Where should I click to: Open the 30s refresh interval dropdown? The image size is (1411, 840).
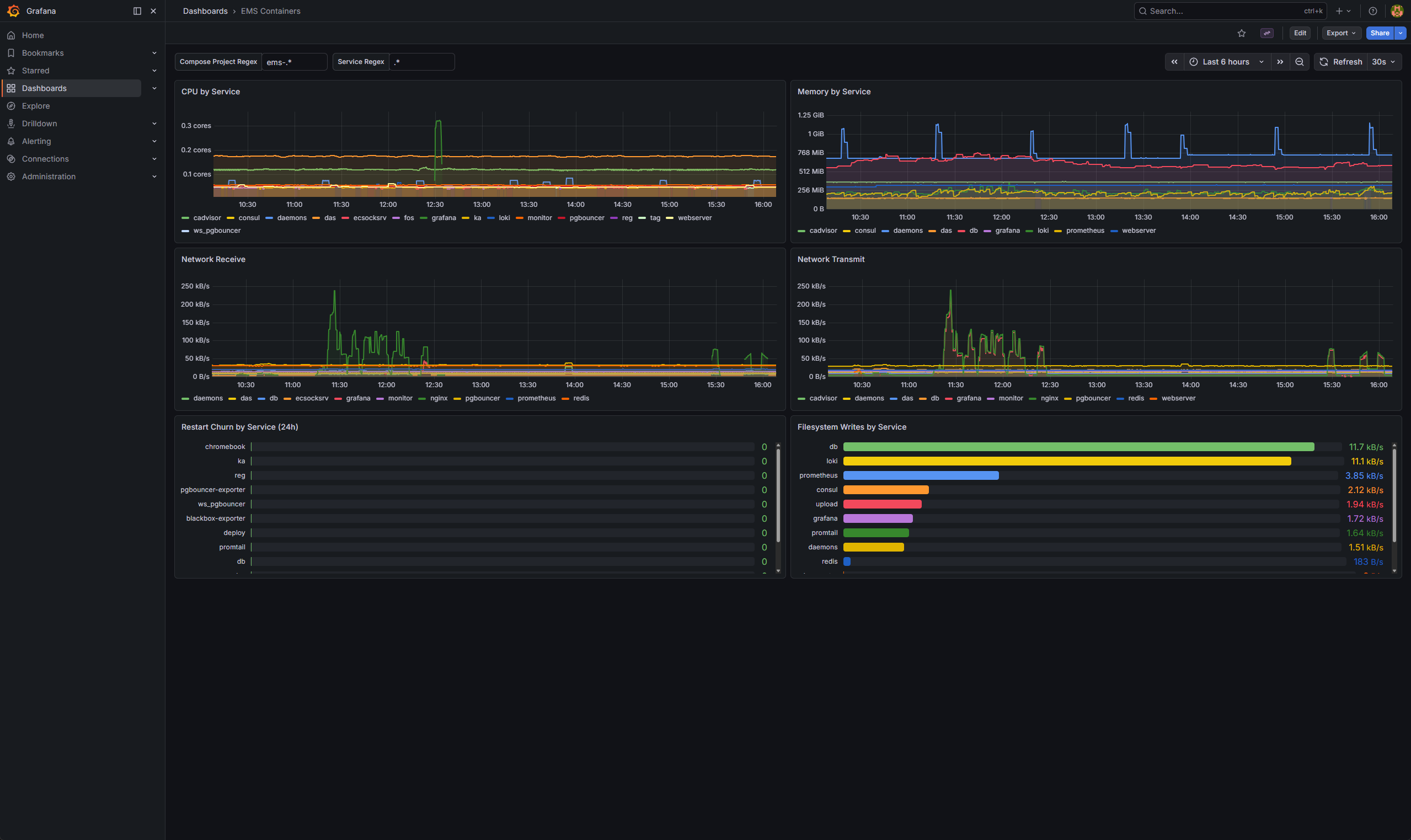pos(1384,62)
